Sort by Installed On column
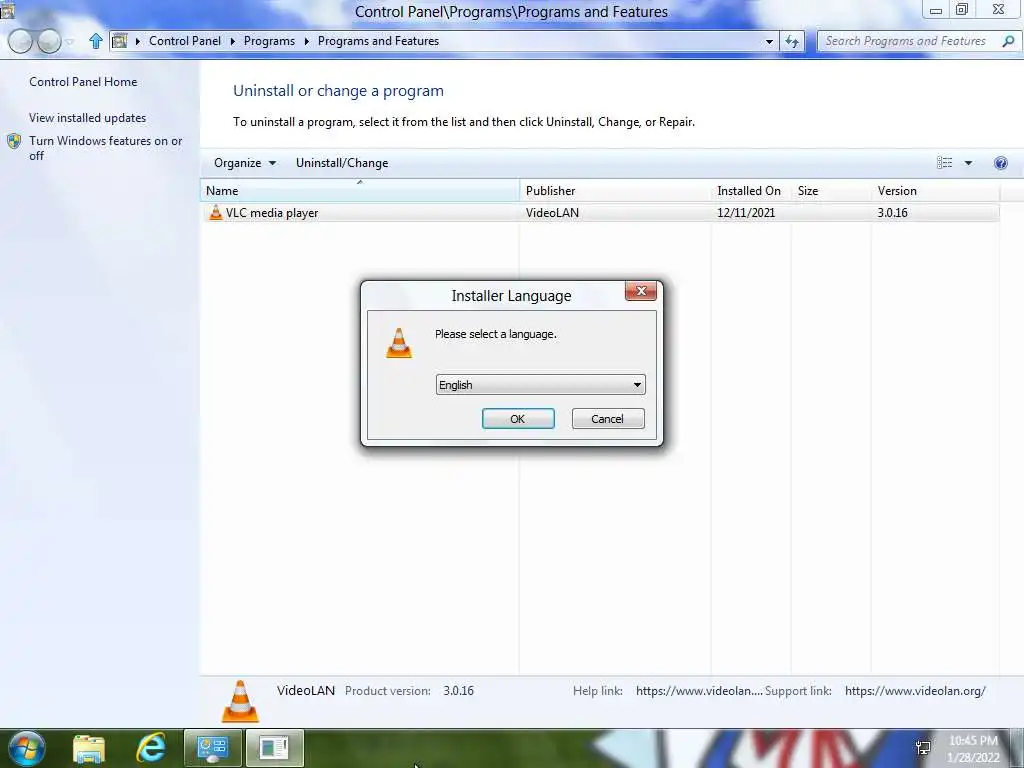The image size is (1024, 768). 750,191
